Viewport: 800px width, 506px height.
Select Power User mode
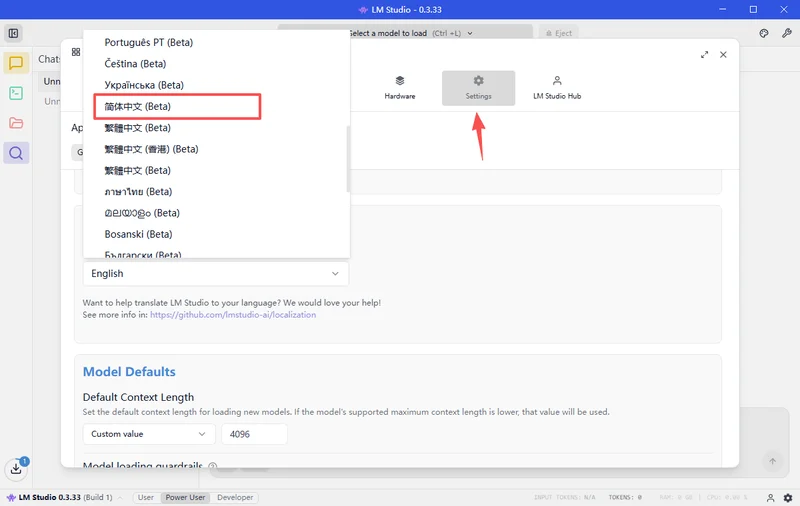coord(185,497)
